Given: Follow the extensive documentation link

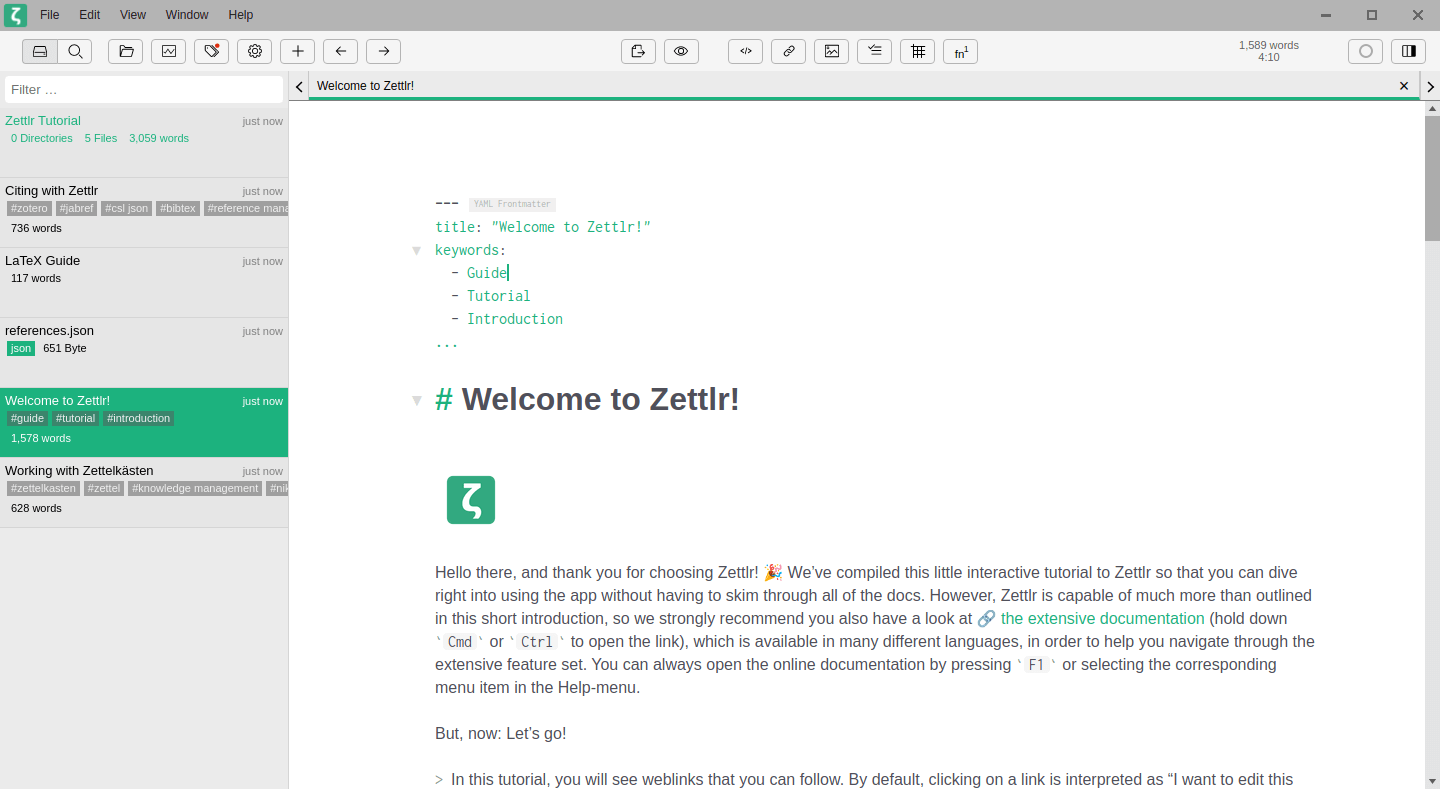Looking at the screenshot, I should click(1101, 618).
